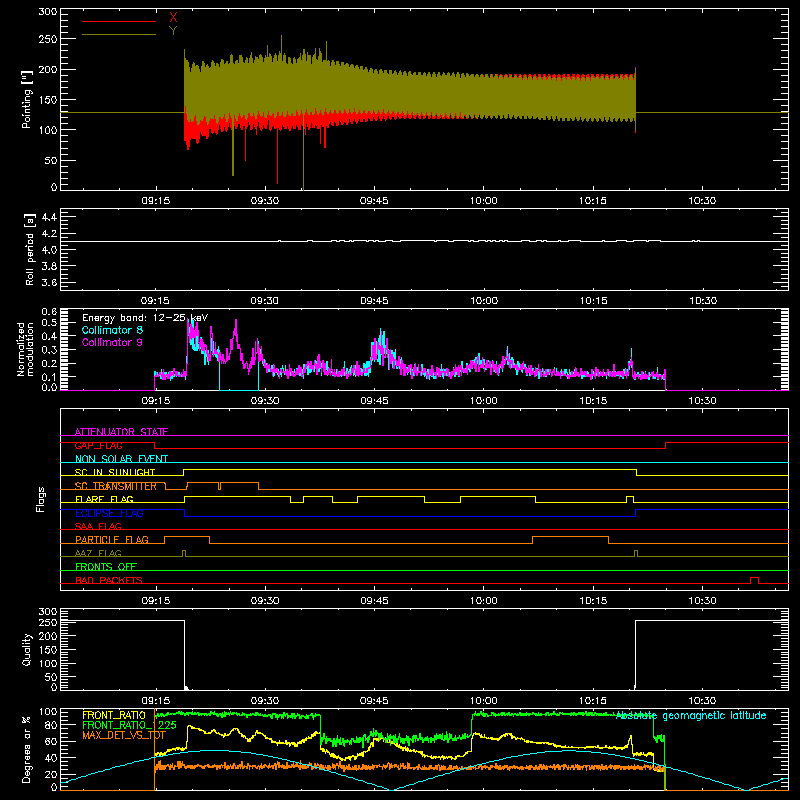Screen dimensions: 800x800
Task: Click the red legend line beside X
Action: pyautogui.click(x=119, y=21)
